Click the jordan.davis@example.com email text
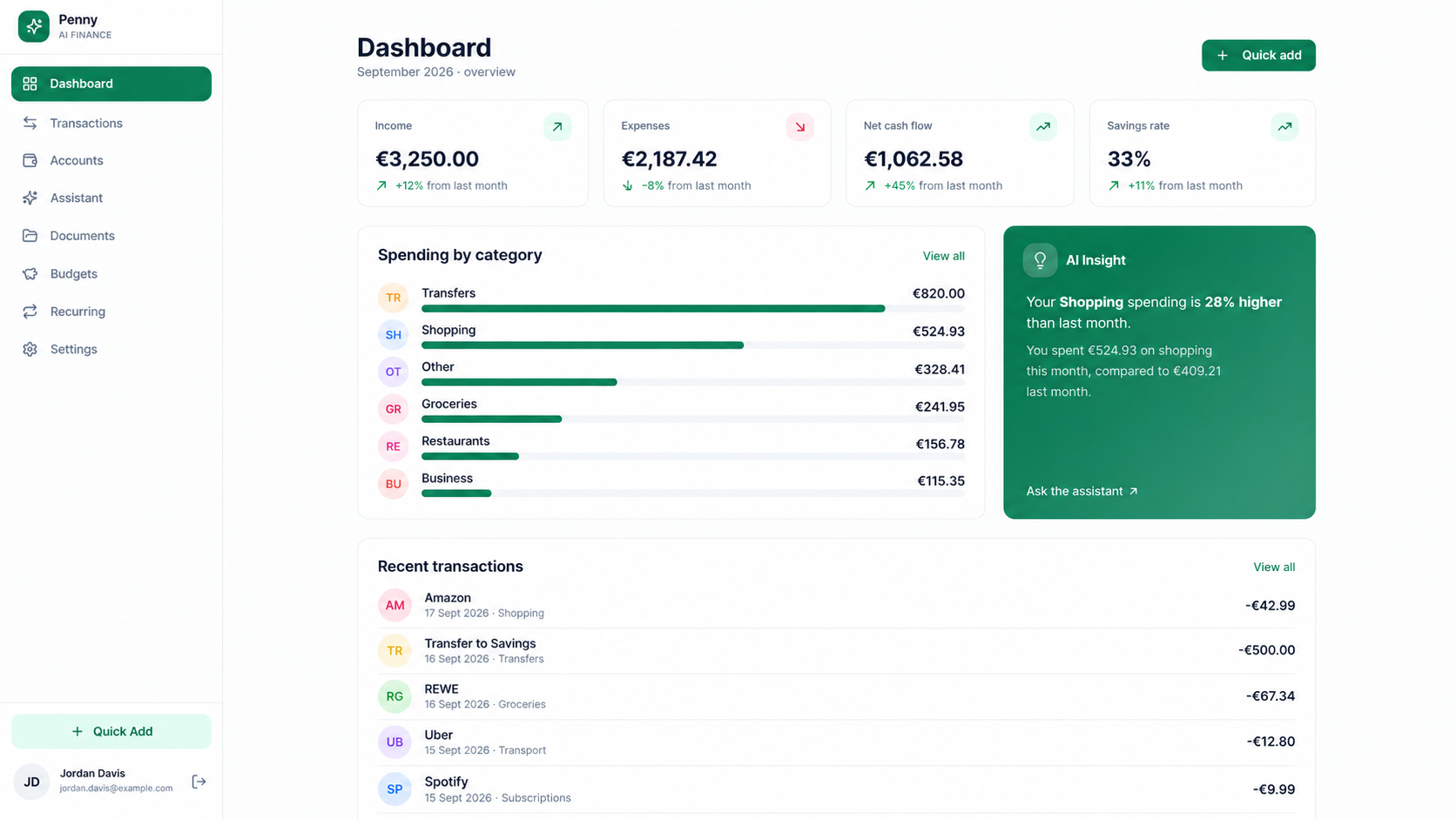 coord(116,789)
